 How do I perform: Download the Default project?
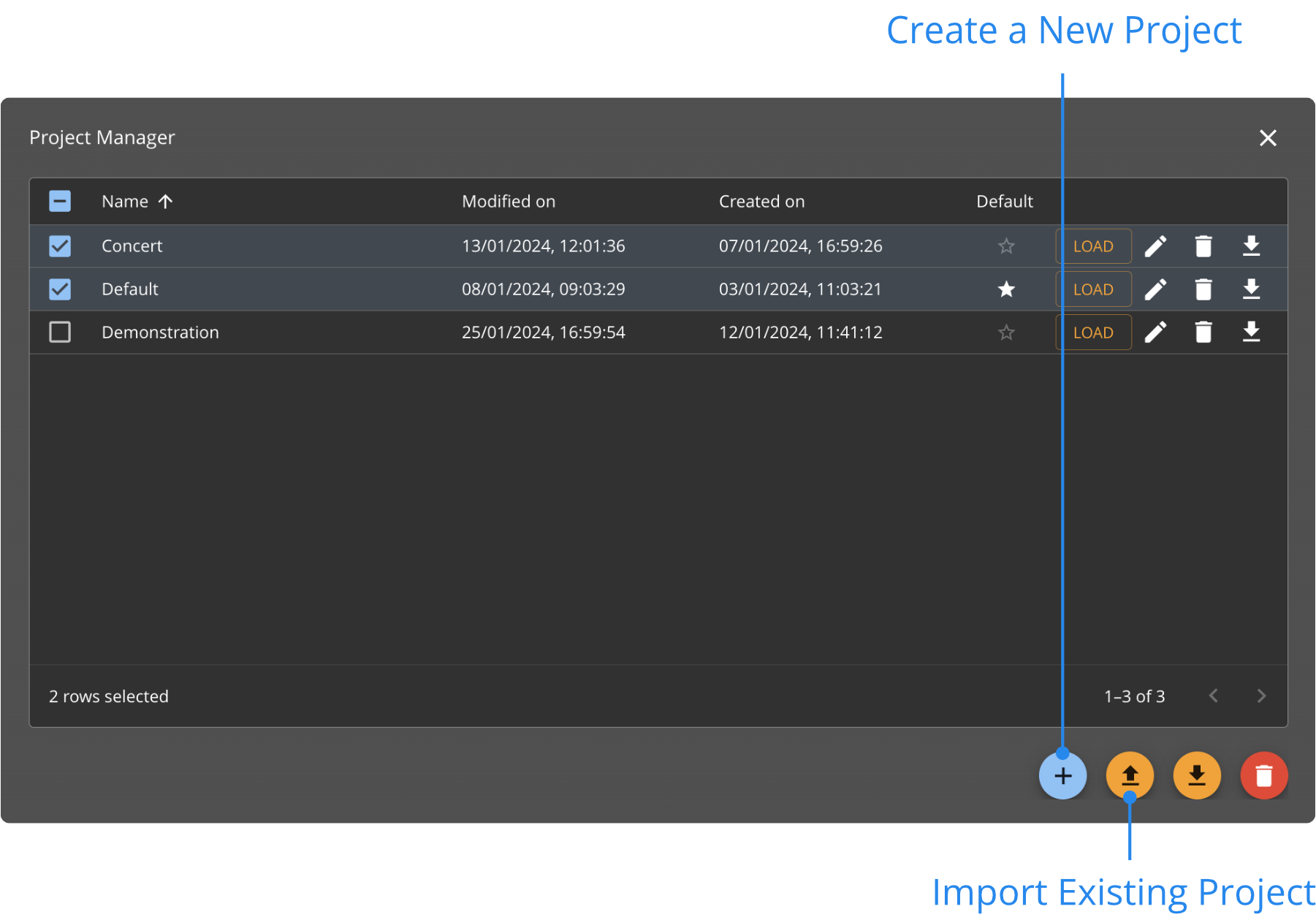tap(1251, 289)
